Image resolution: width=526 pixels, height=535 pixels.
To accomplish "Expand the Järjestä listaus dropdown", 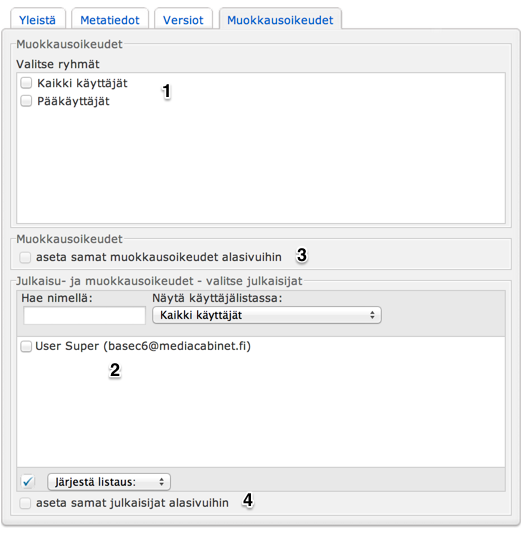I will 109,482.
